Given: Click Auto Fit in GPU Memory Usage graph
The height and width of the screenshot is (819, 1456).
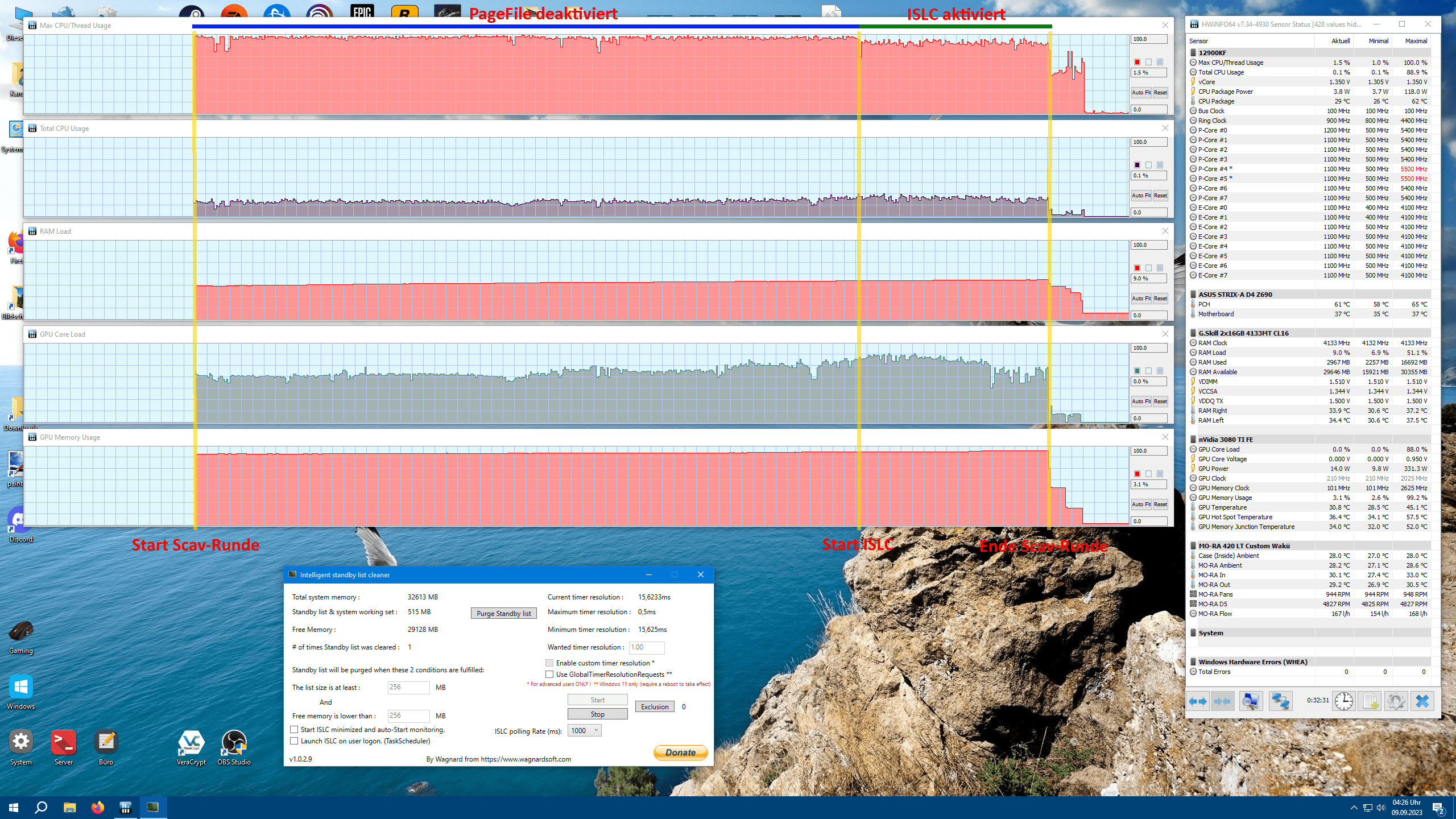Looking at the screenshot, I should click(x=1141, y=504).
